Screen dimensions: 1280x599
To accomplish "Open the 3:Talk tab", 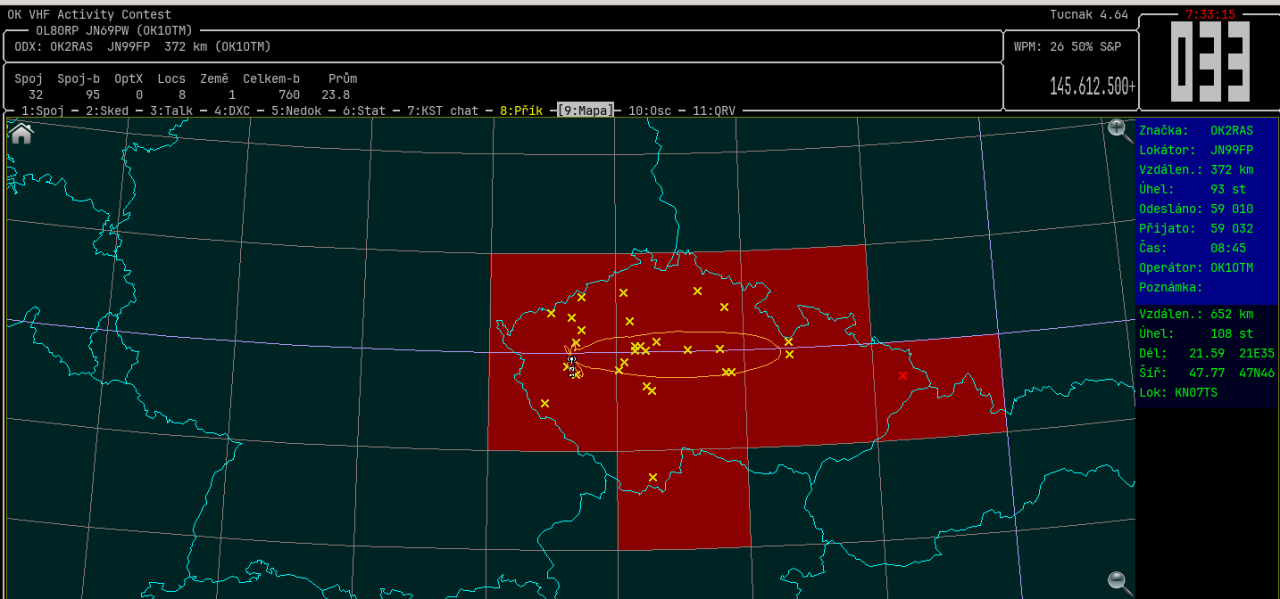I will click(171, 111).
